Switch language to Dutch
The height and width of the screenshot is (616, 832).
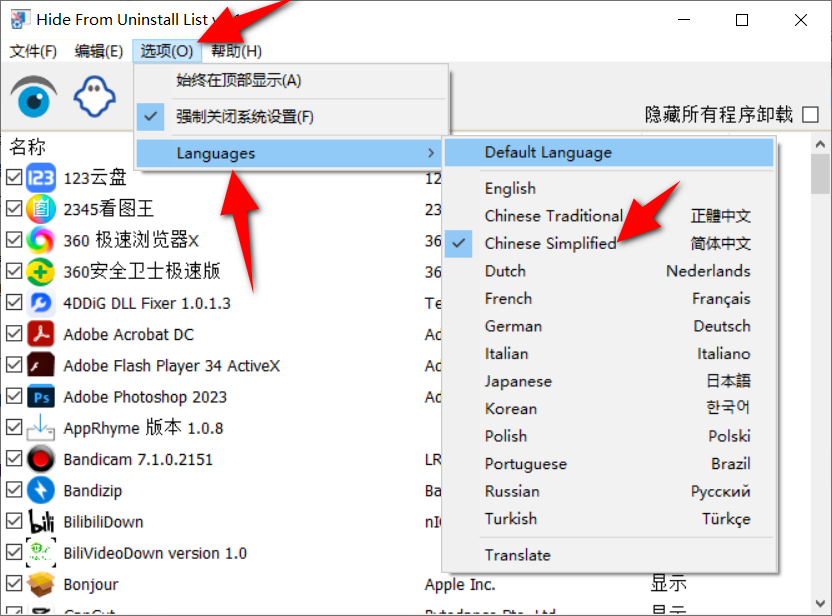coord(609,271)
